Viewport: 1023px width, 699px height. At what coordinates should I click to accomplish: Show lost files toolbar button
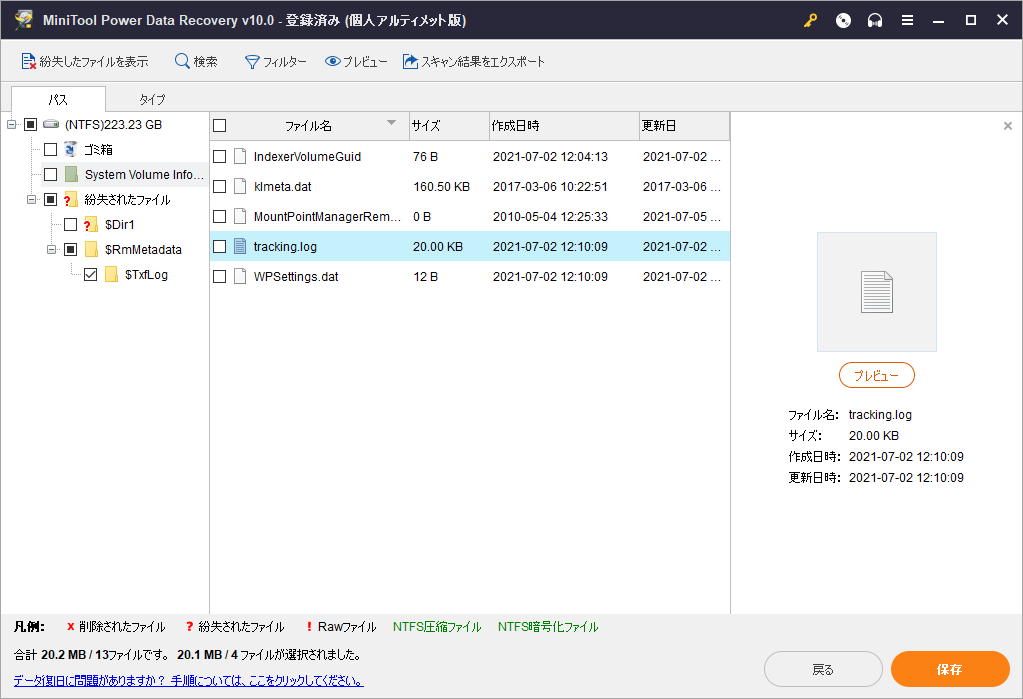click(x=85, y=62)
